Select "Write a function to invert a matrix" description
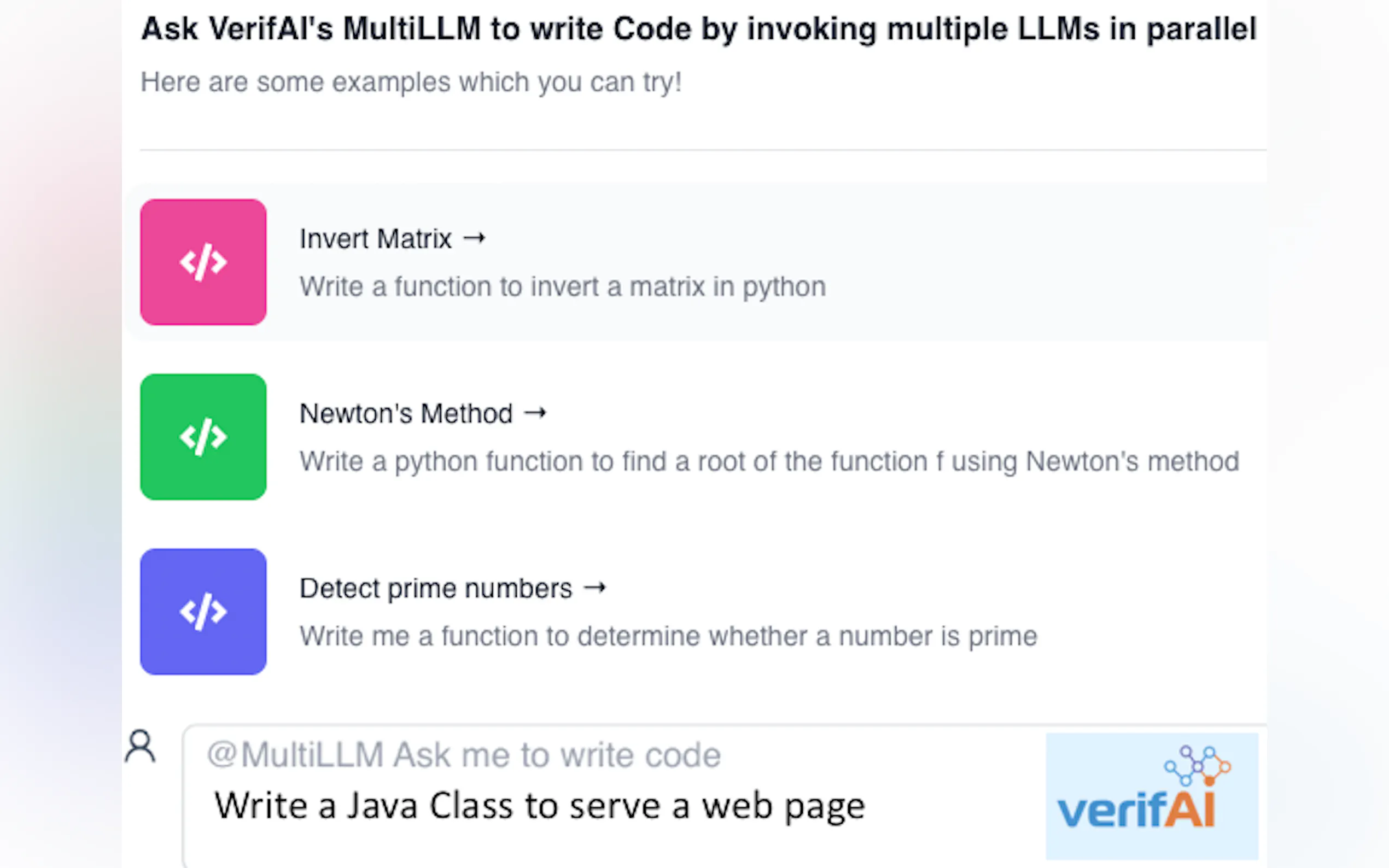Viewport: 1389px width, 868px height. point(562,286)
